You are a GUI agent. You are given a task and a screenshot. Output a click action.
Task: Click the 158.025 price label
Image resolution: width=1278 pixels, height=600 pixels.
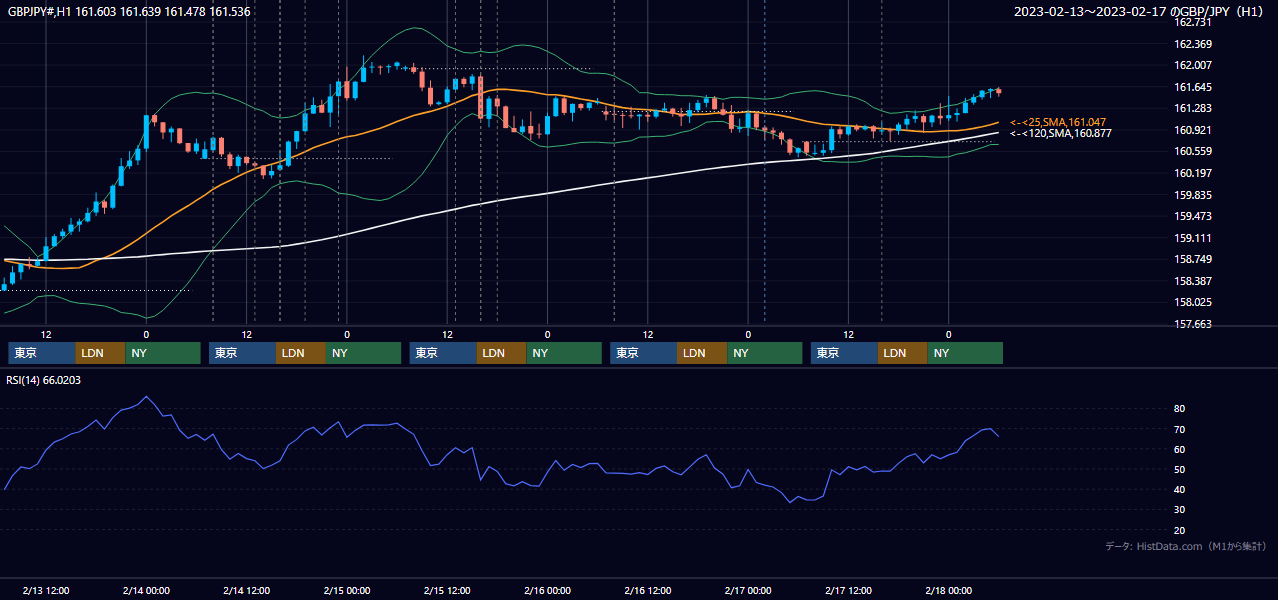1193,303
